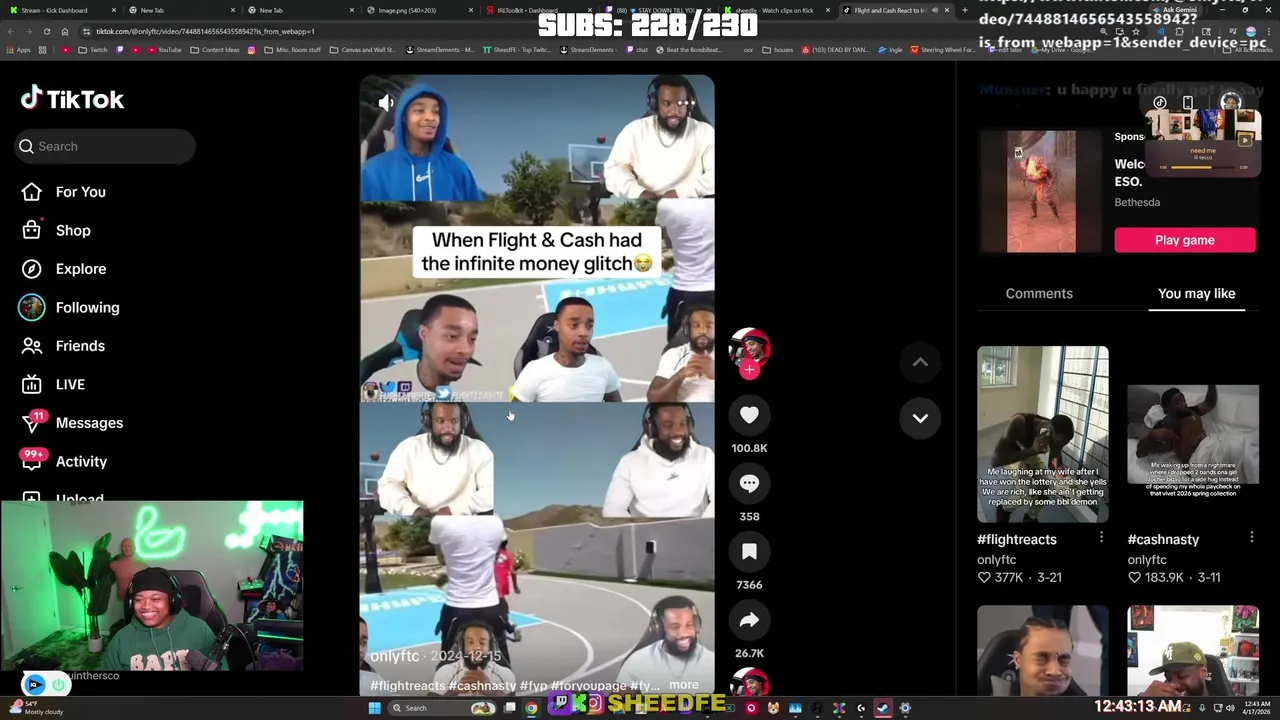1280x720 pixels.
Task: Open the #cashnasty recommended video thumbnail
Action: [x=1193, y=434]
